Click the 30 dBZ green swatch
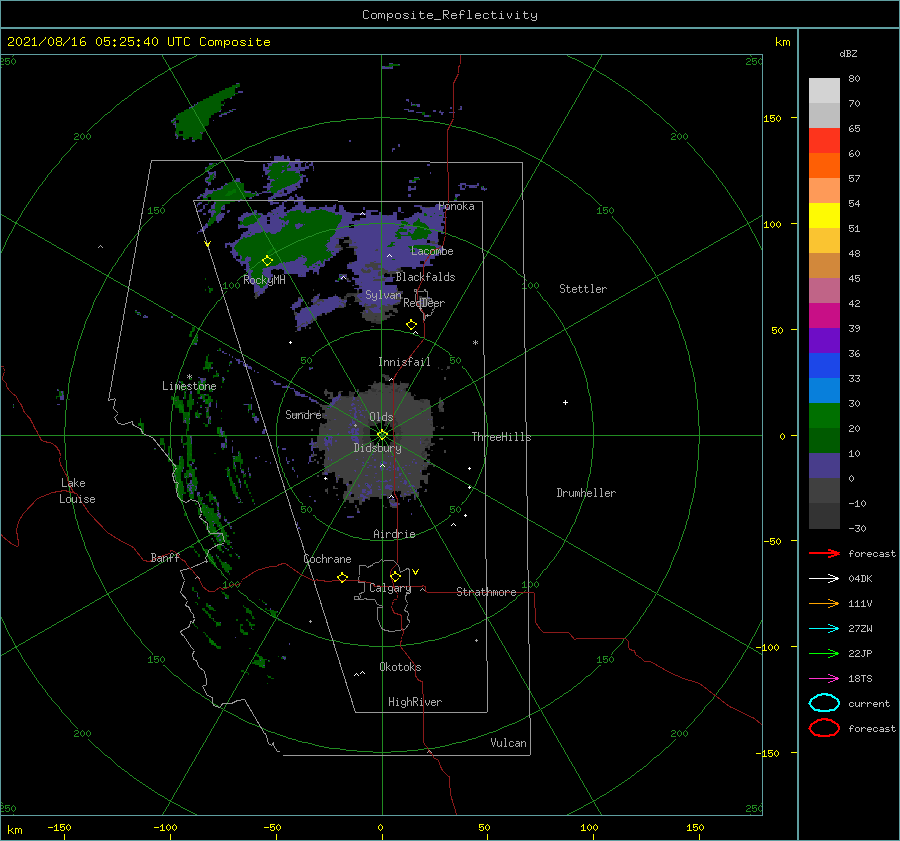Viewport: 900px width, 841px height. click(x=824, y=416)
